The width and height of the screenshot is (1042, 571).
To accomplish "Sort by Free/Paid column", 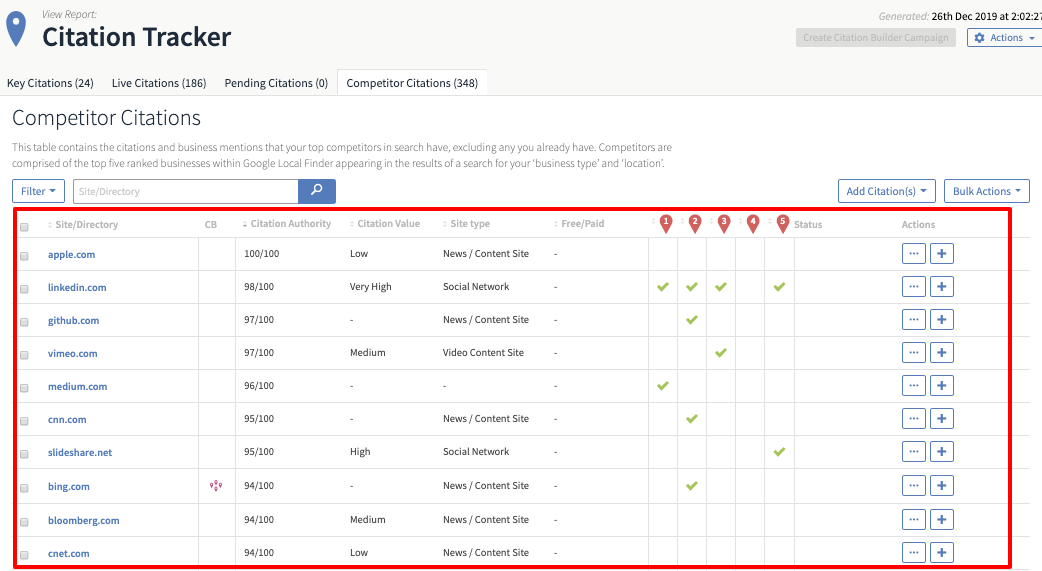I will coord(579,224).
